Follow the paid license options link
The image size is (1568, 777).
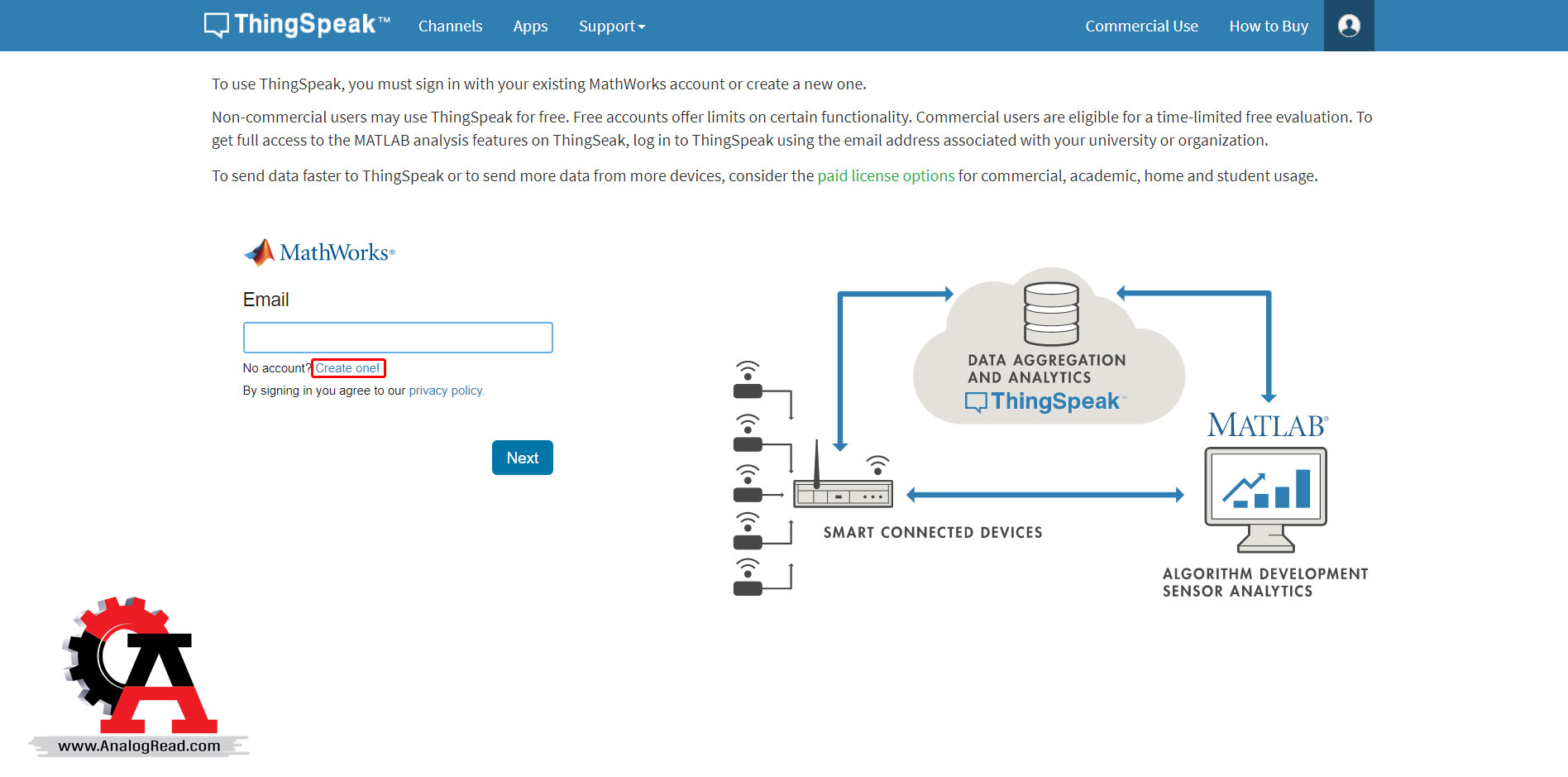(886, 175)
